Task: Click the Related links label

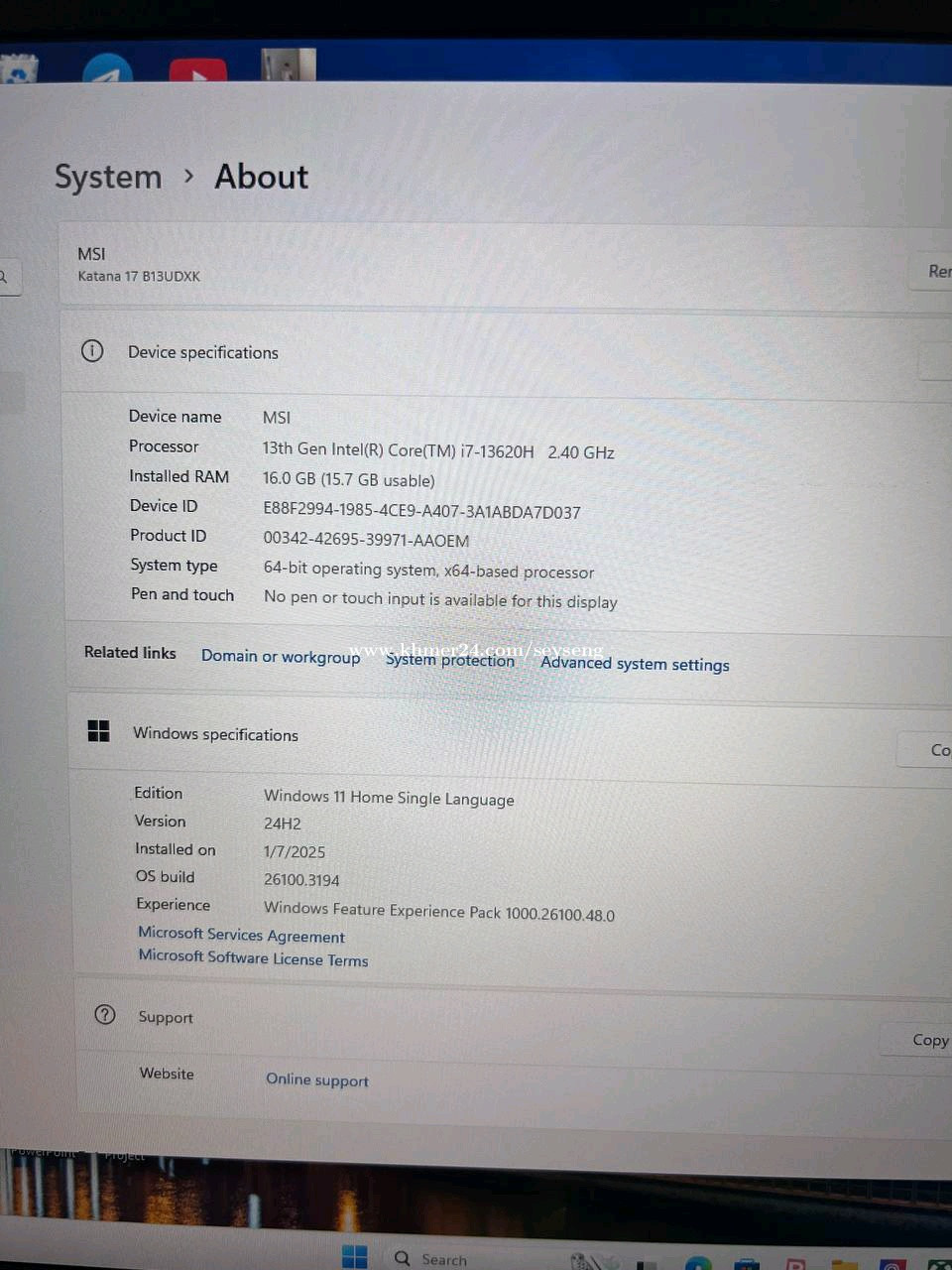Action: (x=130, y=652)
